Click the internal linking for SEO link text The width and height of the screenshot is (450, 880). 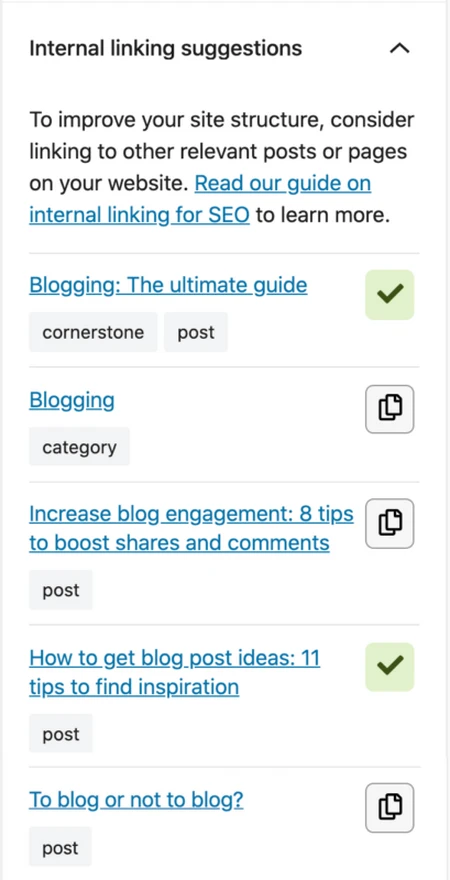tap(139, 216)
